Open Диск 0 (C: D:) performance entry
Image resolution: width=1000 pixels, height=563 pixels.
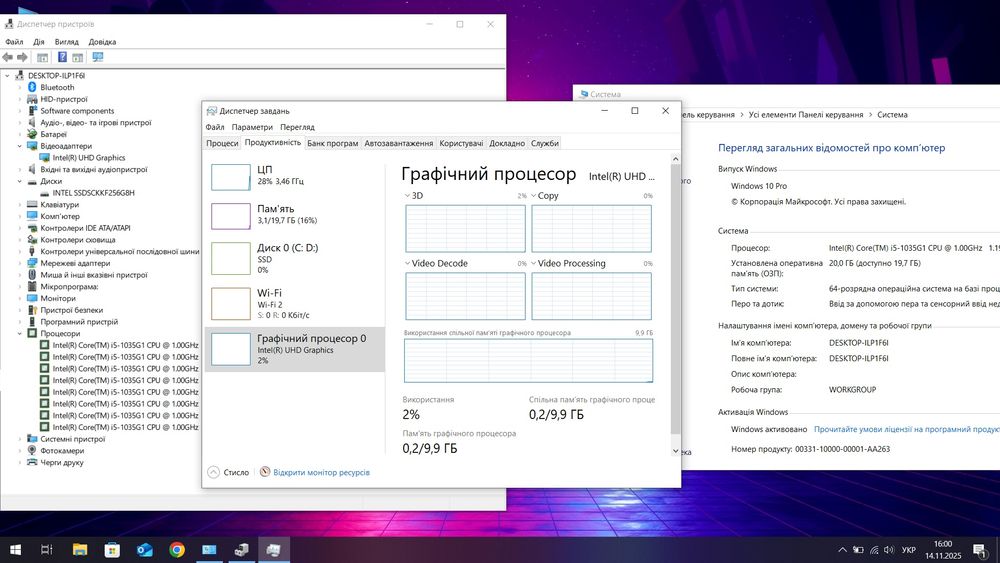tap(295, 258)
